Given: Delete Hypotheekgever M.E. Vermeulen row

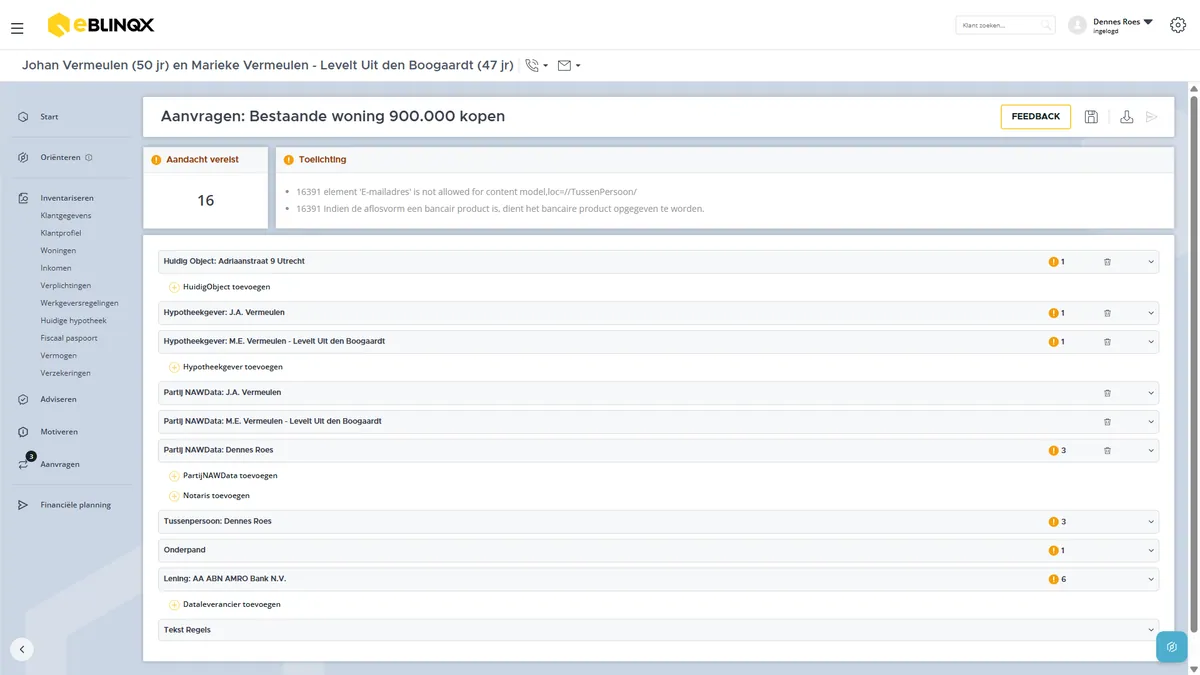Looking at the screenshot, I should 1107,342.
